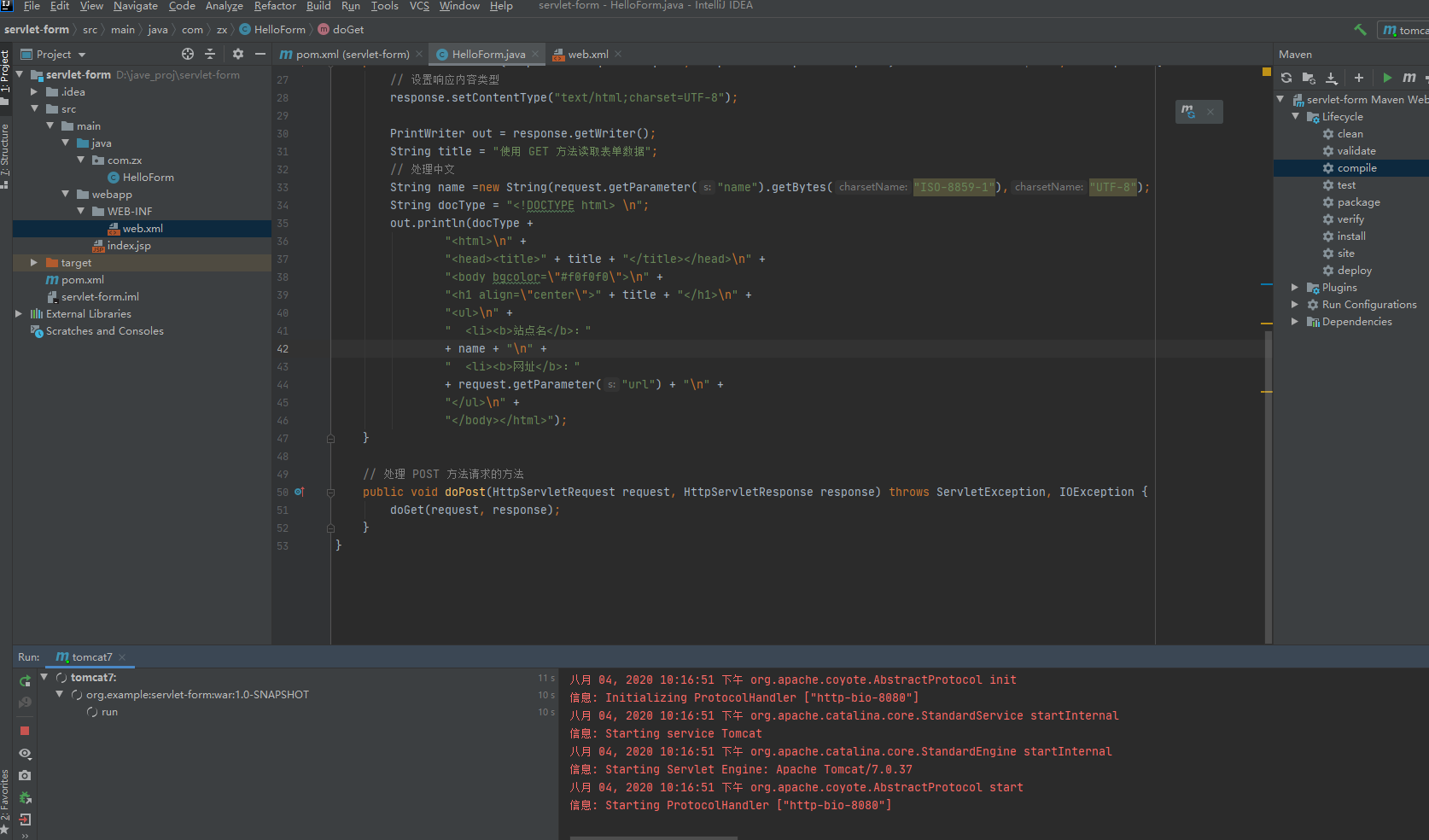Open tomcat run configuration dropdown
The height and width of the screenshot is (840, 1429).
pos(1404,30)
